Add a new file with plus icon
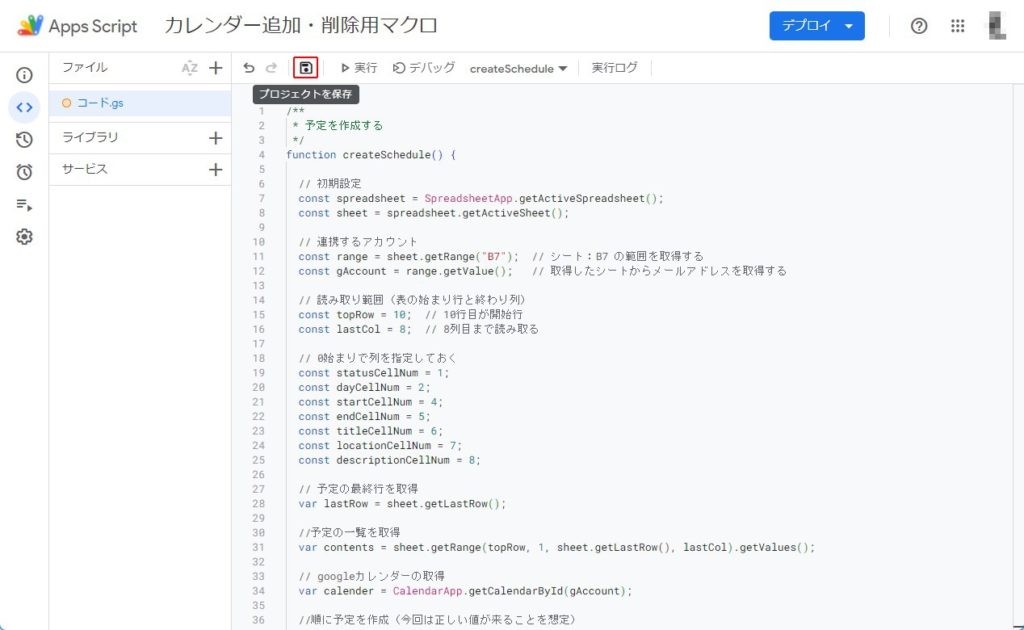1024x630 pixels. 215,68
